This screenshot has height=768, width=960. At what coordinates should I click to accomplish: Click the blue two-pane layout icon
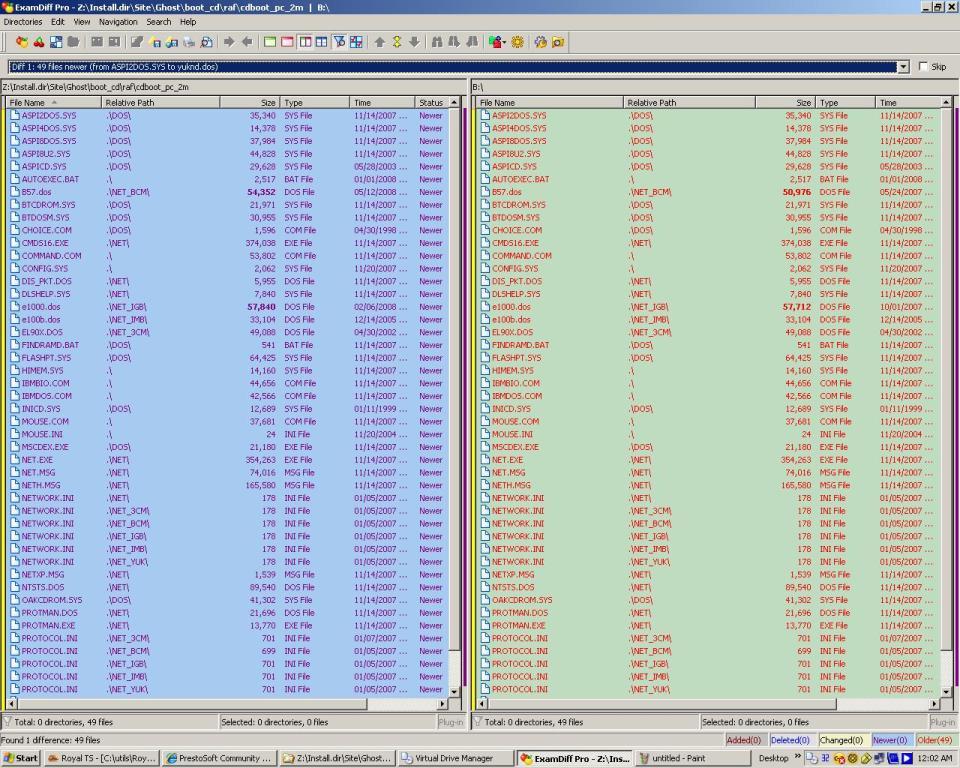321,42
